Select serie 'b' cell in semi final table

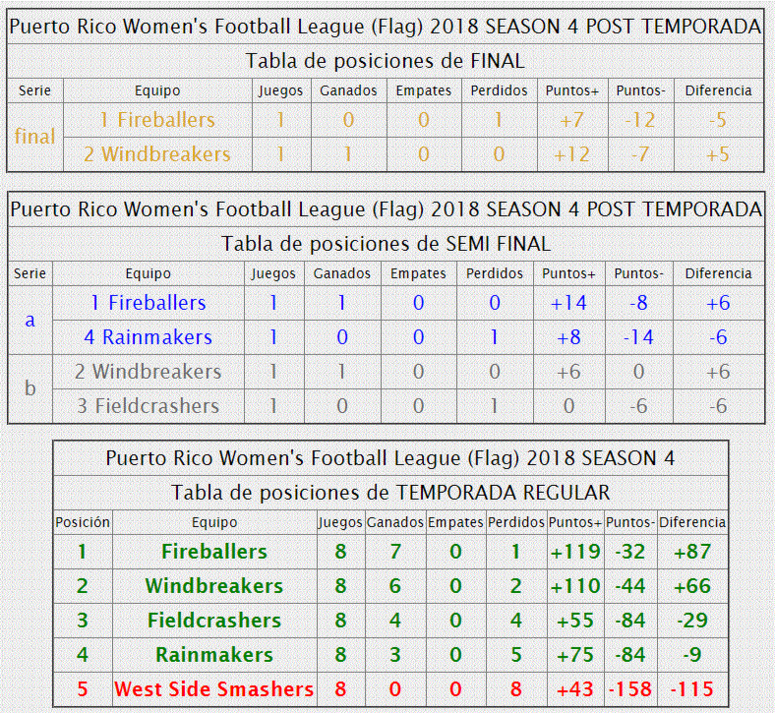pos(30,388)
